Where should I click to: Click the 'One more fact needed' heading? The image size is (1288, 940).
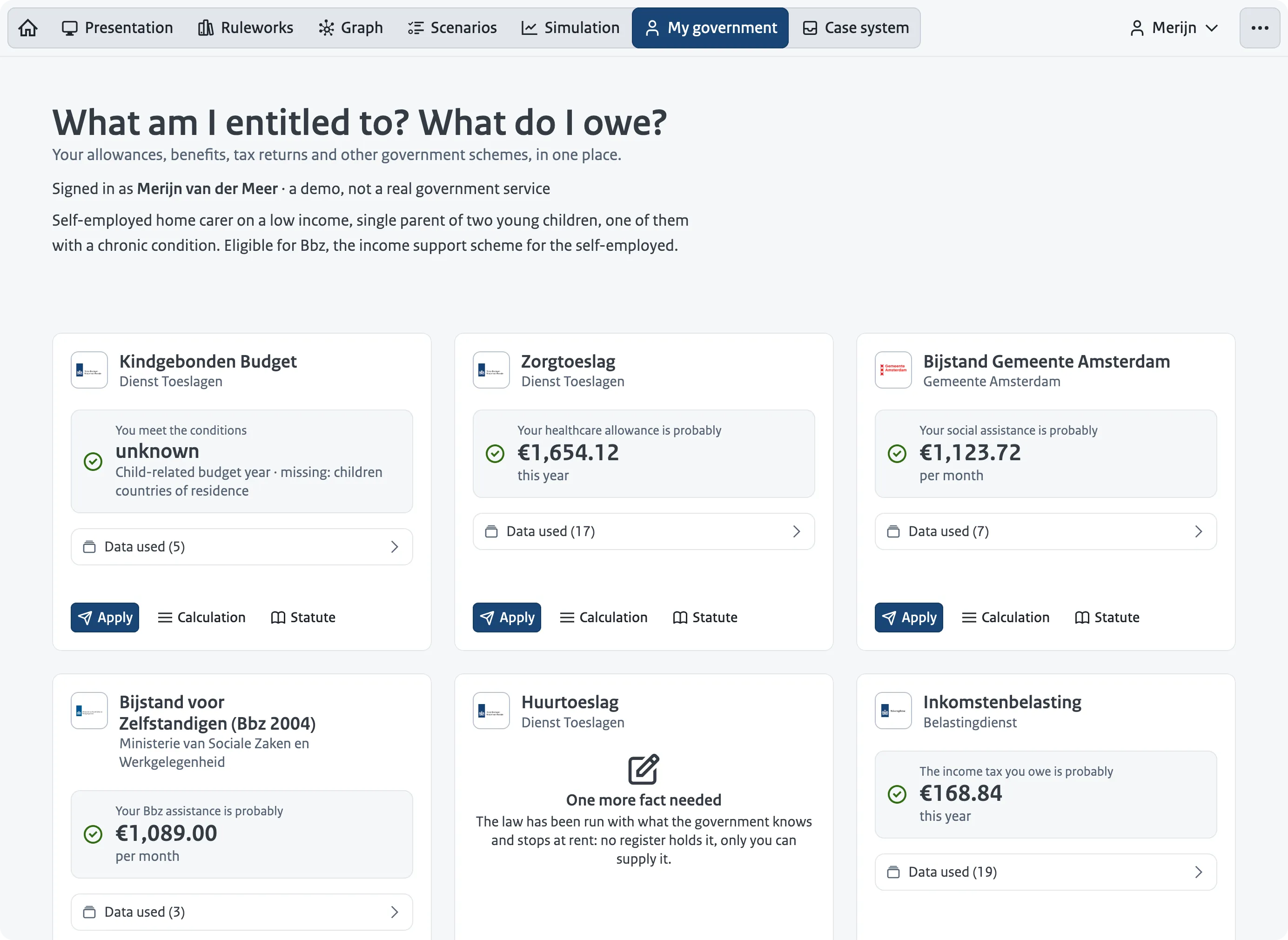pyautogui.click(x=644, y=800)
